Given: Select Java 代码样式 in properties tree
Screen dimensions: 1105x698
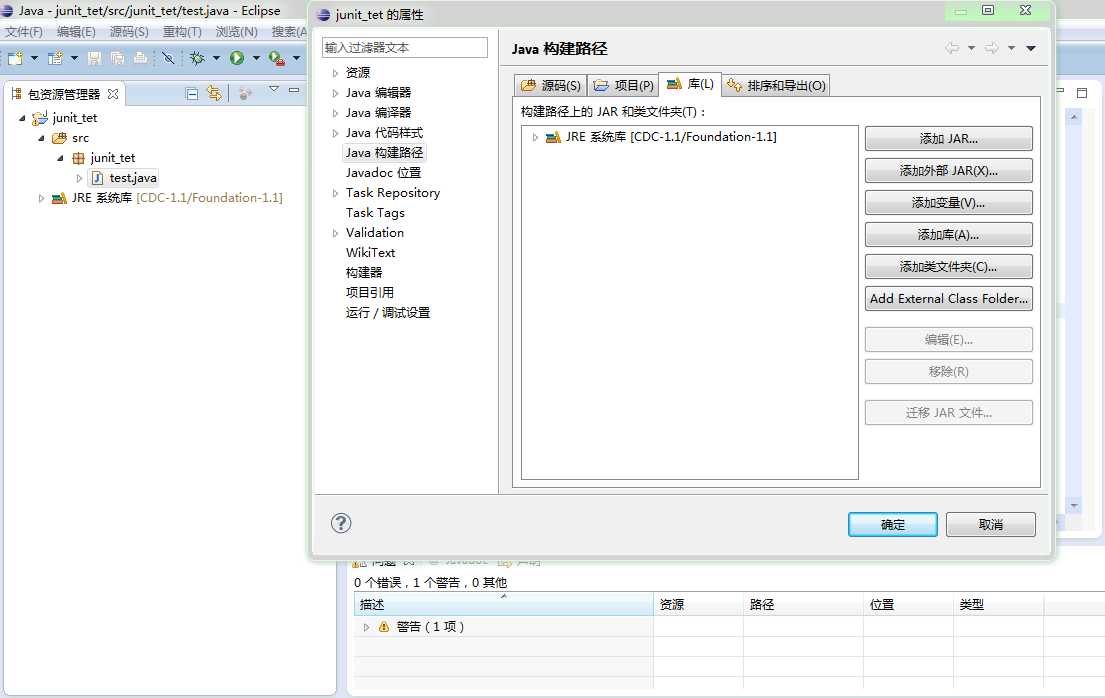Looking at the screenshot, I should click(384, 133).
